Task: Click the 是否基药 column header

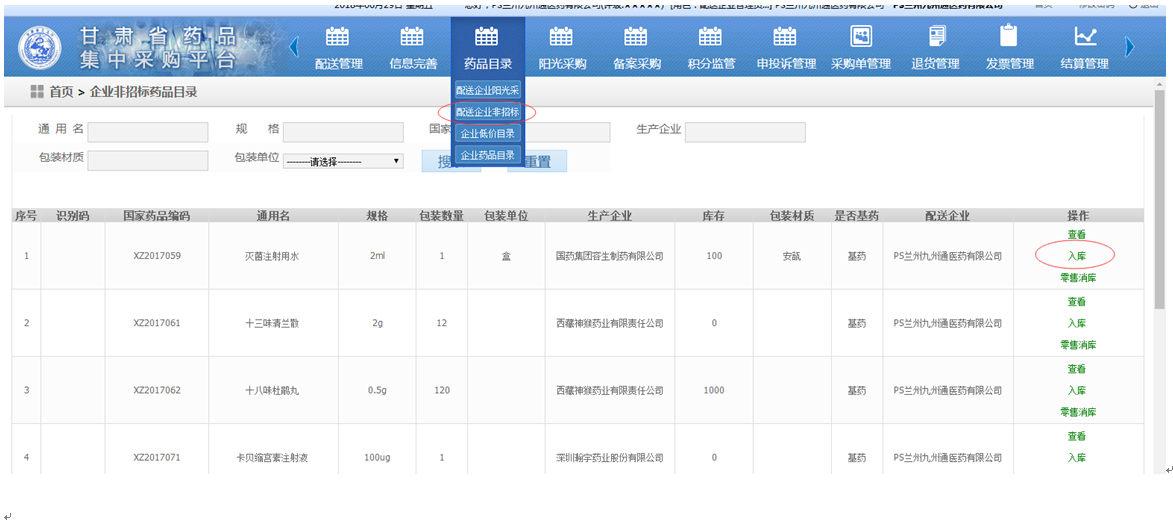Action: (x=857, y=215)
